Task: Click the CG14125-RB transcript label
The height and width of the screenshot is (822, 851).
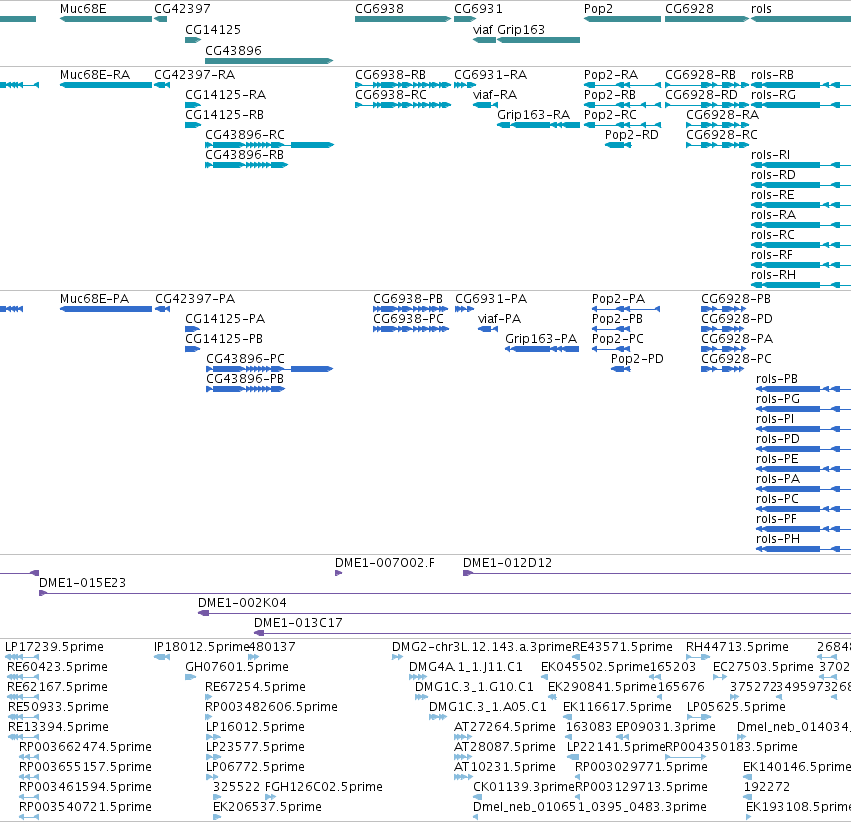Action: point(225,114)
